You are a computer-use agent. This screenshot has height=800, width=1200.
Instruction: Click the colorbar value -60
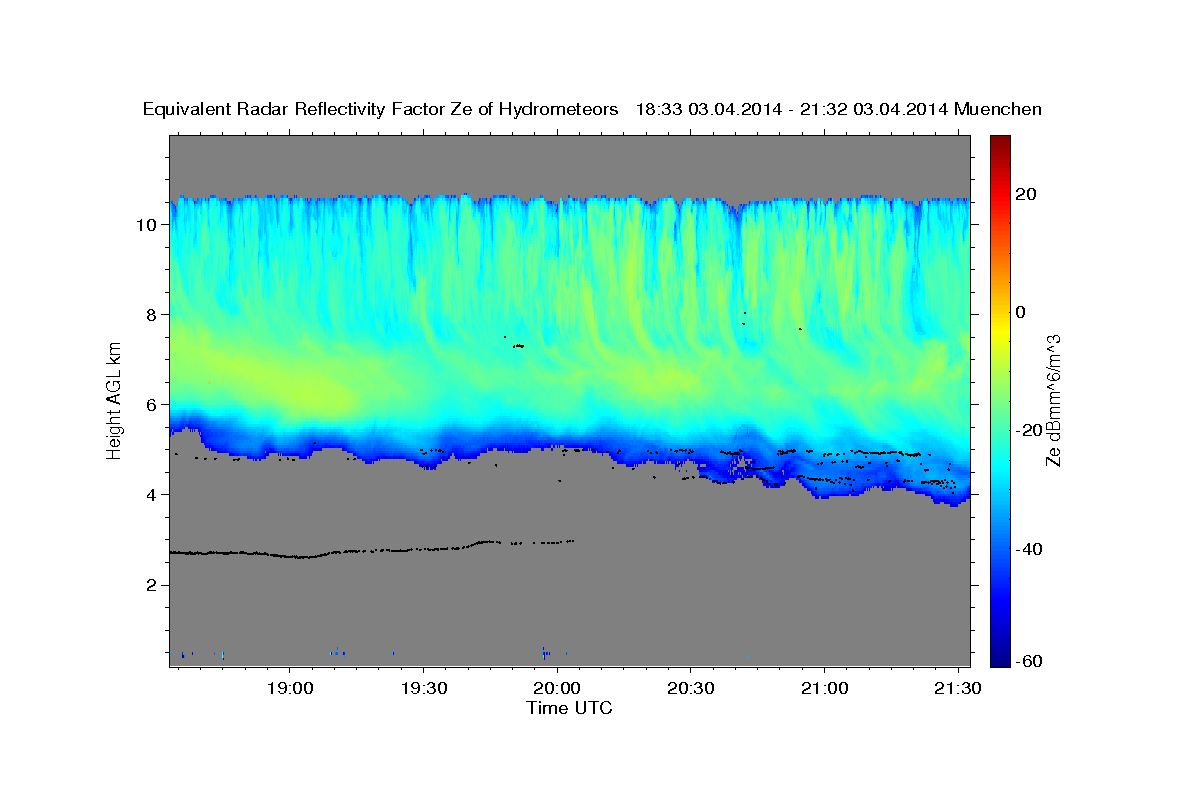[x=1030, y=662]
